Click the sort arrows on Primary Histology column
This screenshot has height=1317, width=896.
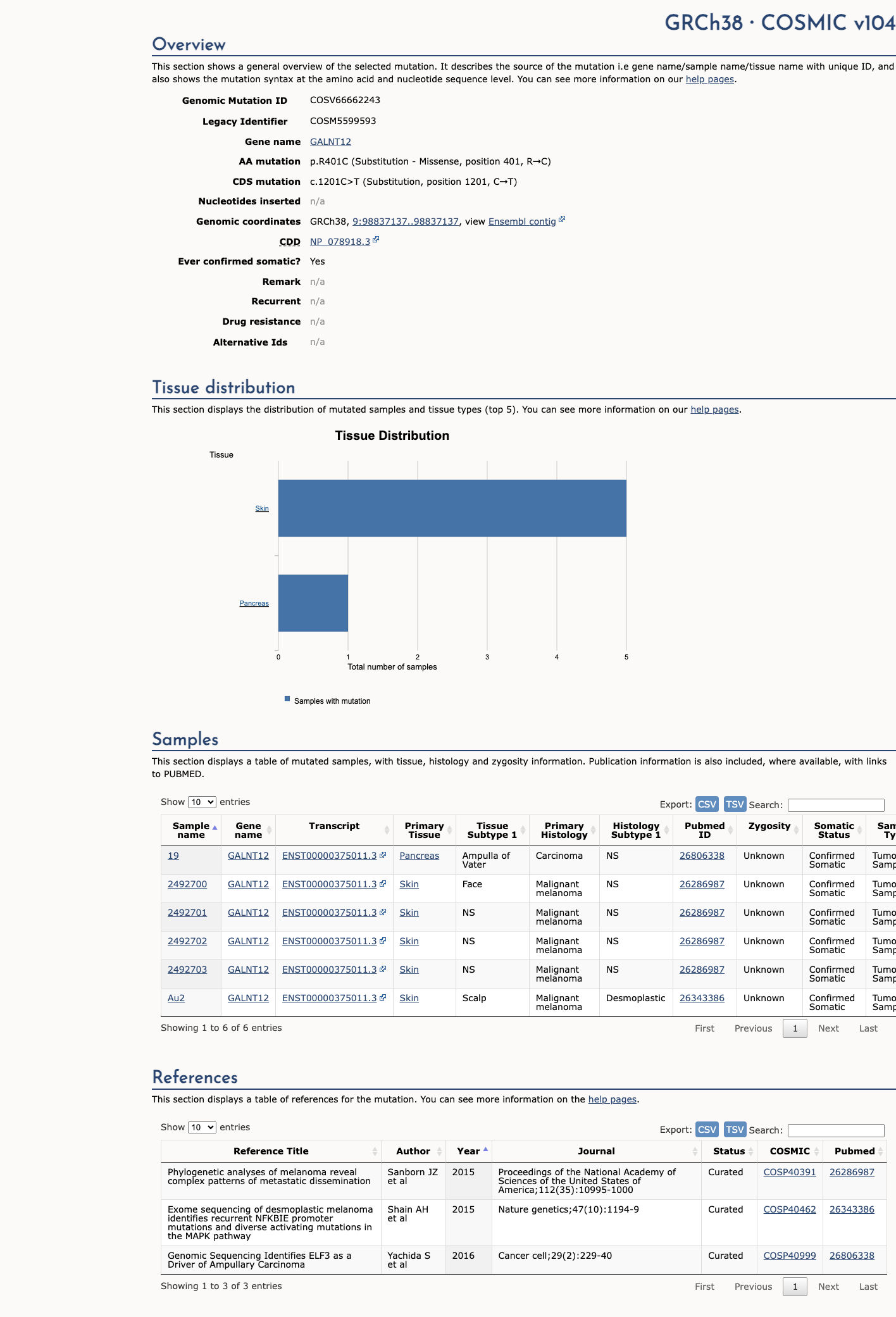(593, 830)
